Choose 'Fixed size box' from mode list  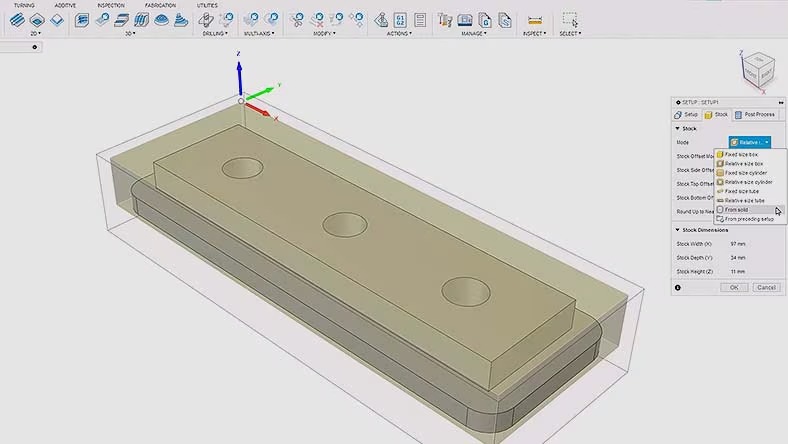pos(741,155)
